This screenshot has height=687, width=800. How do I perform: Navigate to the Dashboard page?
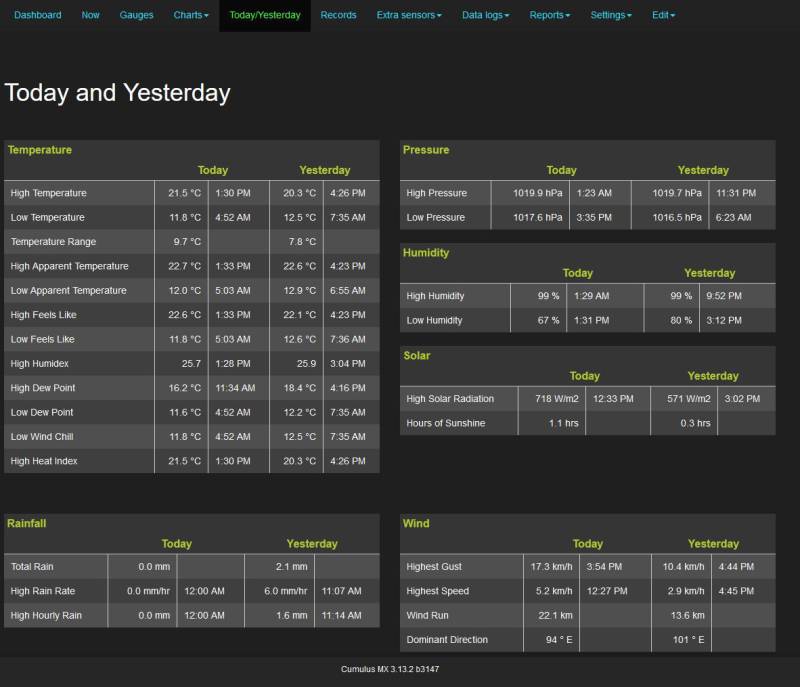click(x=37, y=15)
